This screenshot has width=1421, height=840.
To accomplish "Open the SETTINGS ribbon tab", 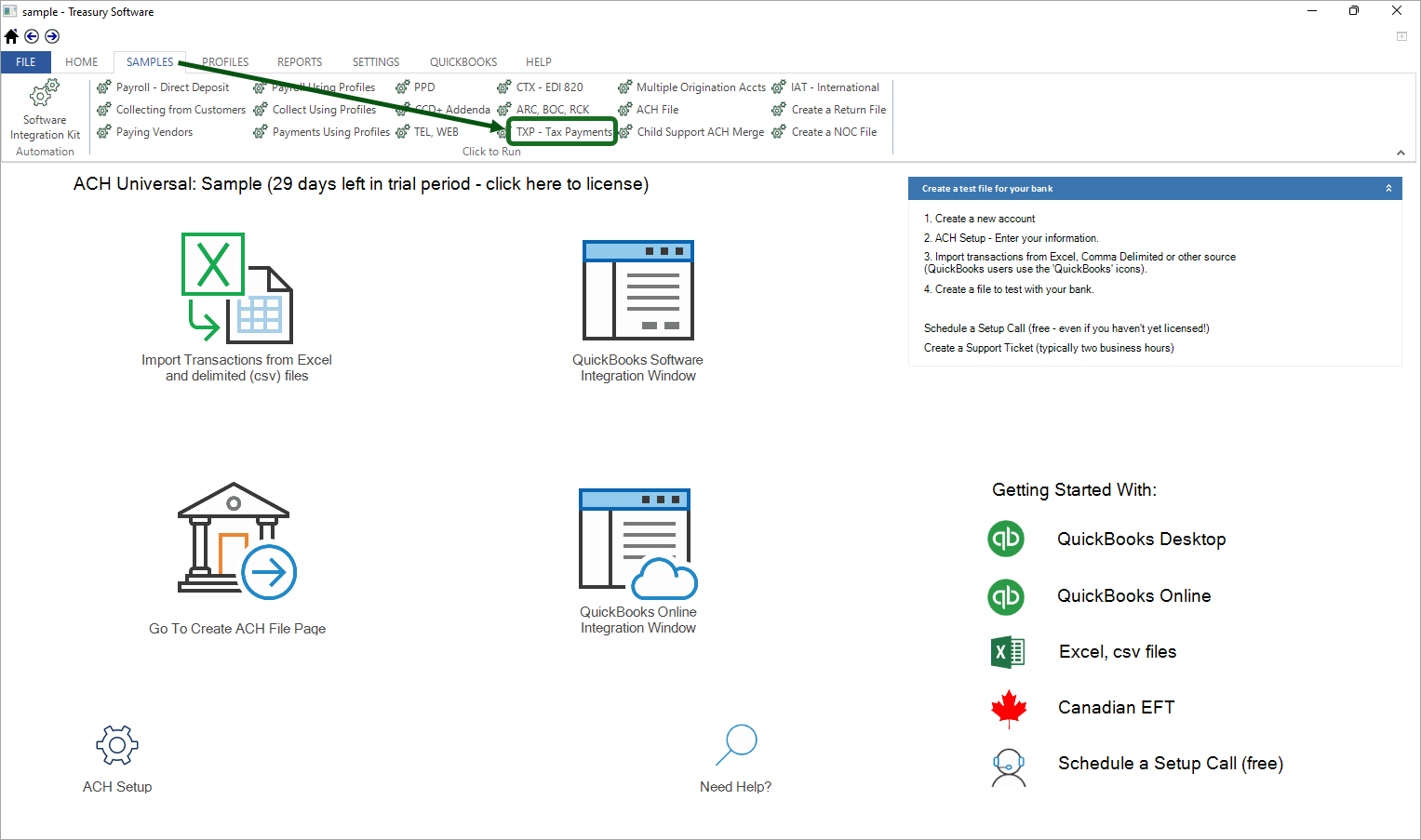I will (x=376, y=62).
